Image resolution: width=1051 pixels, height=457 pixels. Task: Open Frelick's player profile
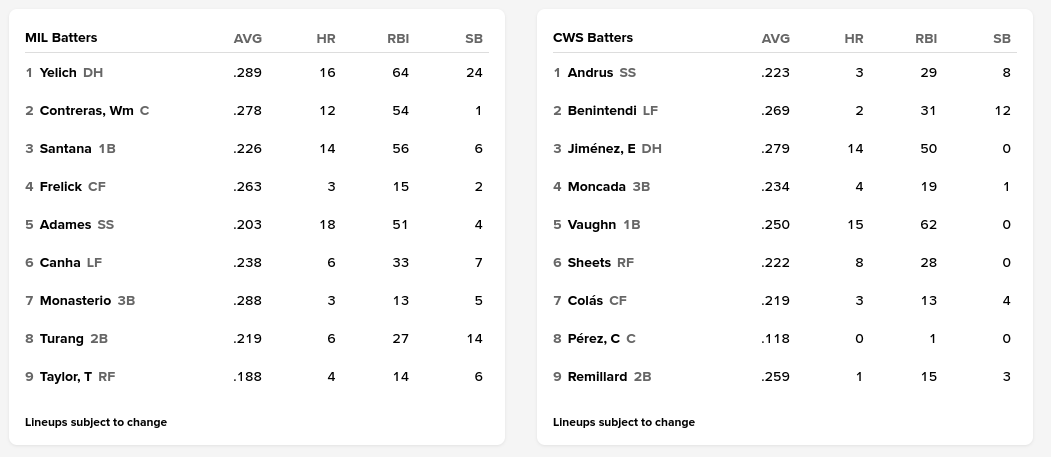61,187
